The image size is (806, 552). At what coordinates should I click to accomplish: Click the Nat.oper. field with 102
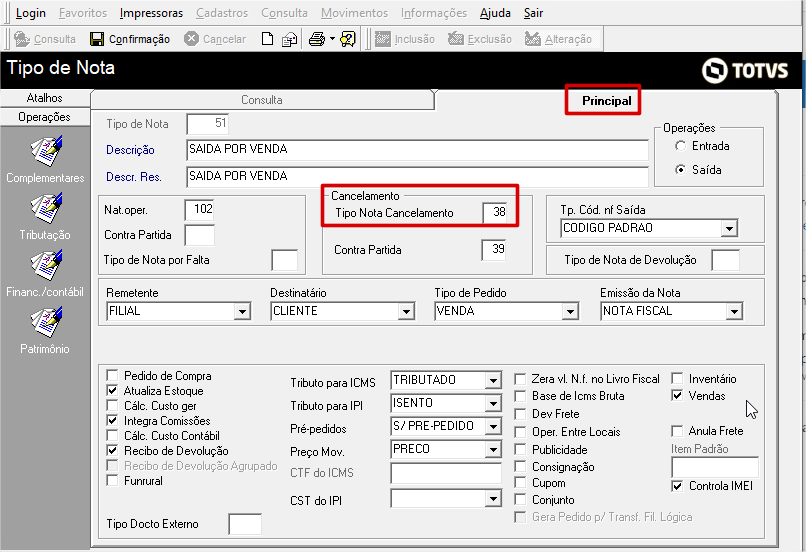tap(199, 209)
